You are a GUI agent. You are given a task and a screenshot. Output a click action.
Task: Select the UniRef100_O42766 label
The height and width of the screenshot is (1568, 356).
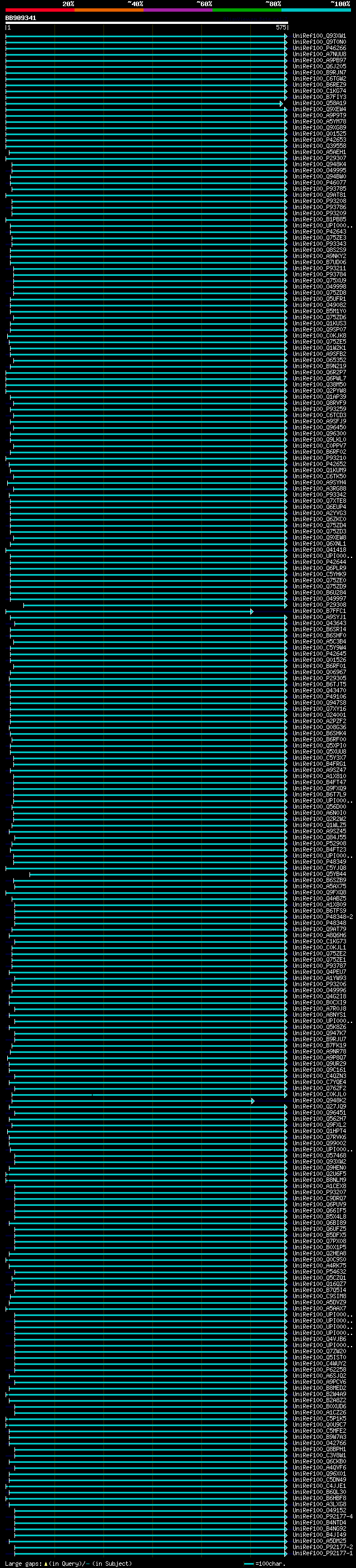(319, 1443)
